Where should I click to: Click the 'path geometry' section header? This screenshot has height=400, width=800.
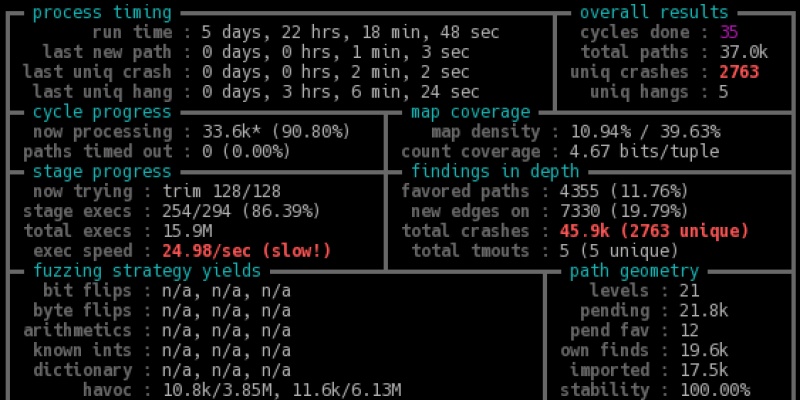click(x=634, y=270)
